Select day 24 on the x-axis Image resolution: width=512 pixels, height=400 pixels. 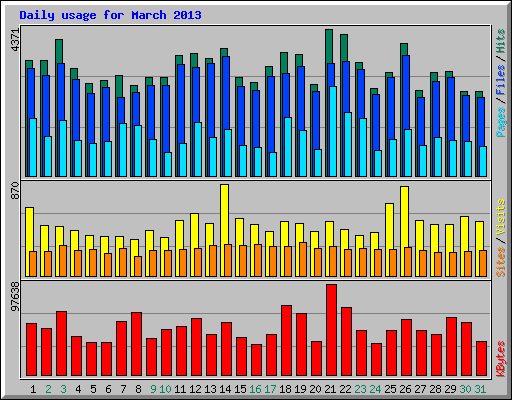[x=375, y=389]
